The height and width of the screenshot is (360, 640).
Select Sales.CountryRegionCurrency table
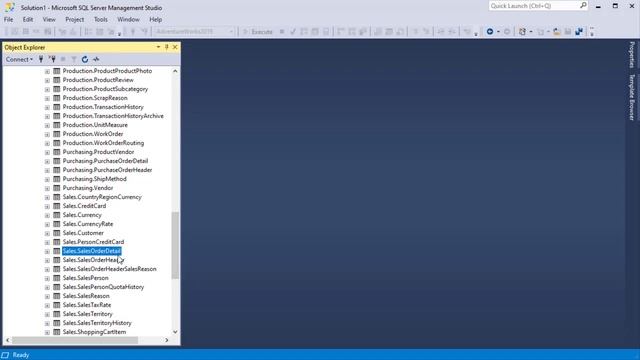point(102,197)
